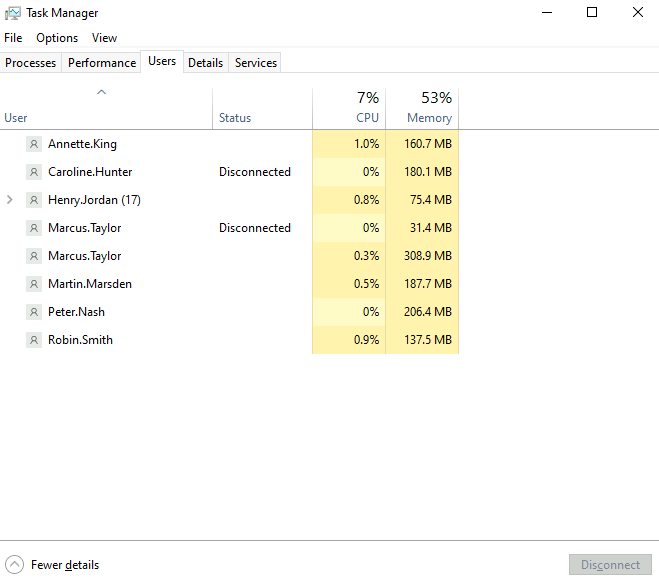Screen dimensions: 659x585
Task: Sort by the CPU column header
Action: tap(349, 108)
